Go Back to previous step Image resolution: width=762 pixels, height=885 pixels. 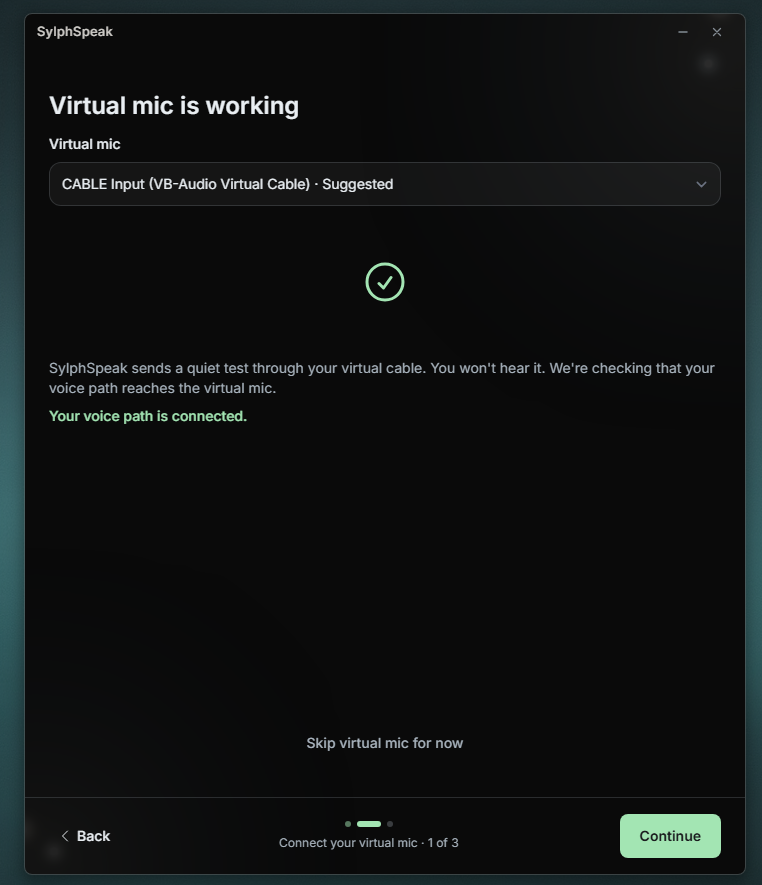85,836
